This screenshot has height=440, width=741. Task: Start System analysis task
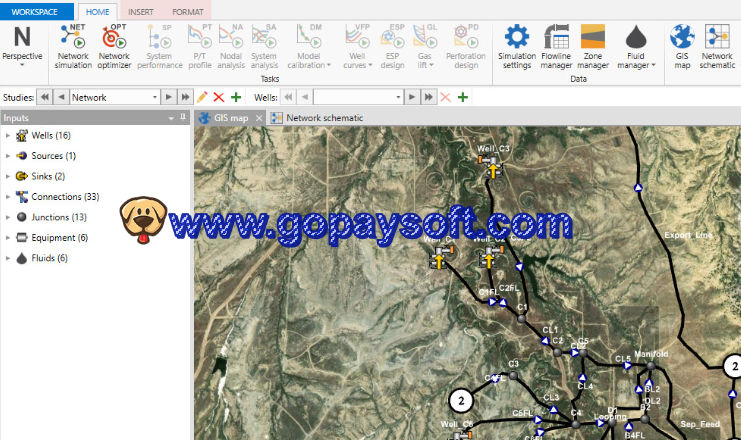264,46
